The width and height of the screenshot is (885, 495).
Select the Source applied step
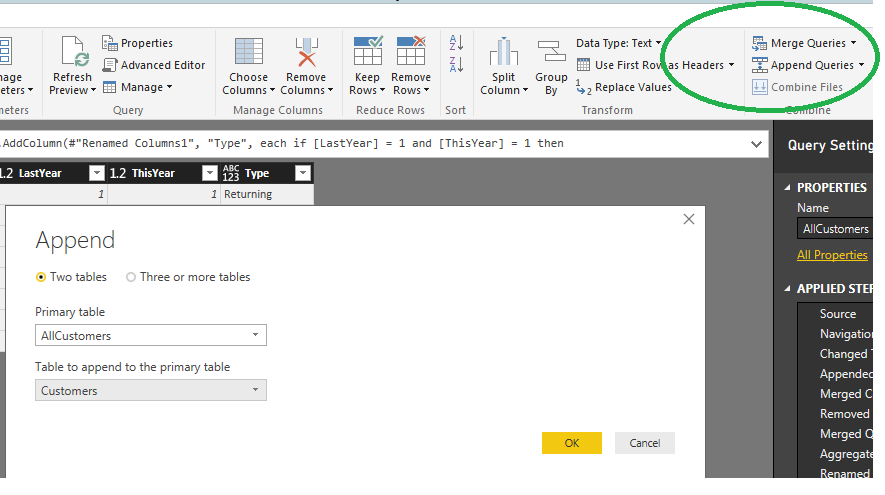[836, 314]
